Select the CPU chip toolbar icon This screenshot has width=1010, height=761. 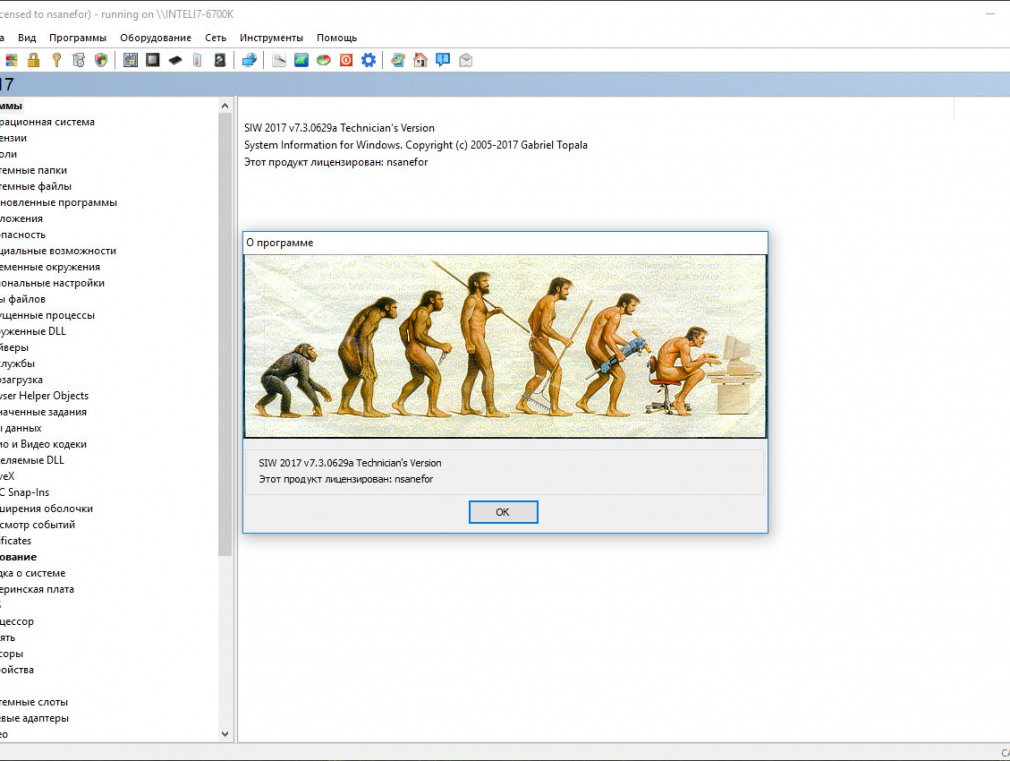[153, 61]
